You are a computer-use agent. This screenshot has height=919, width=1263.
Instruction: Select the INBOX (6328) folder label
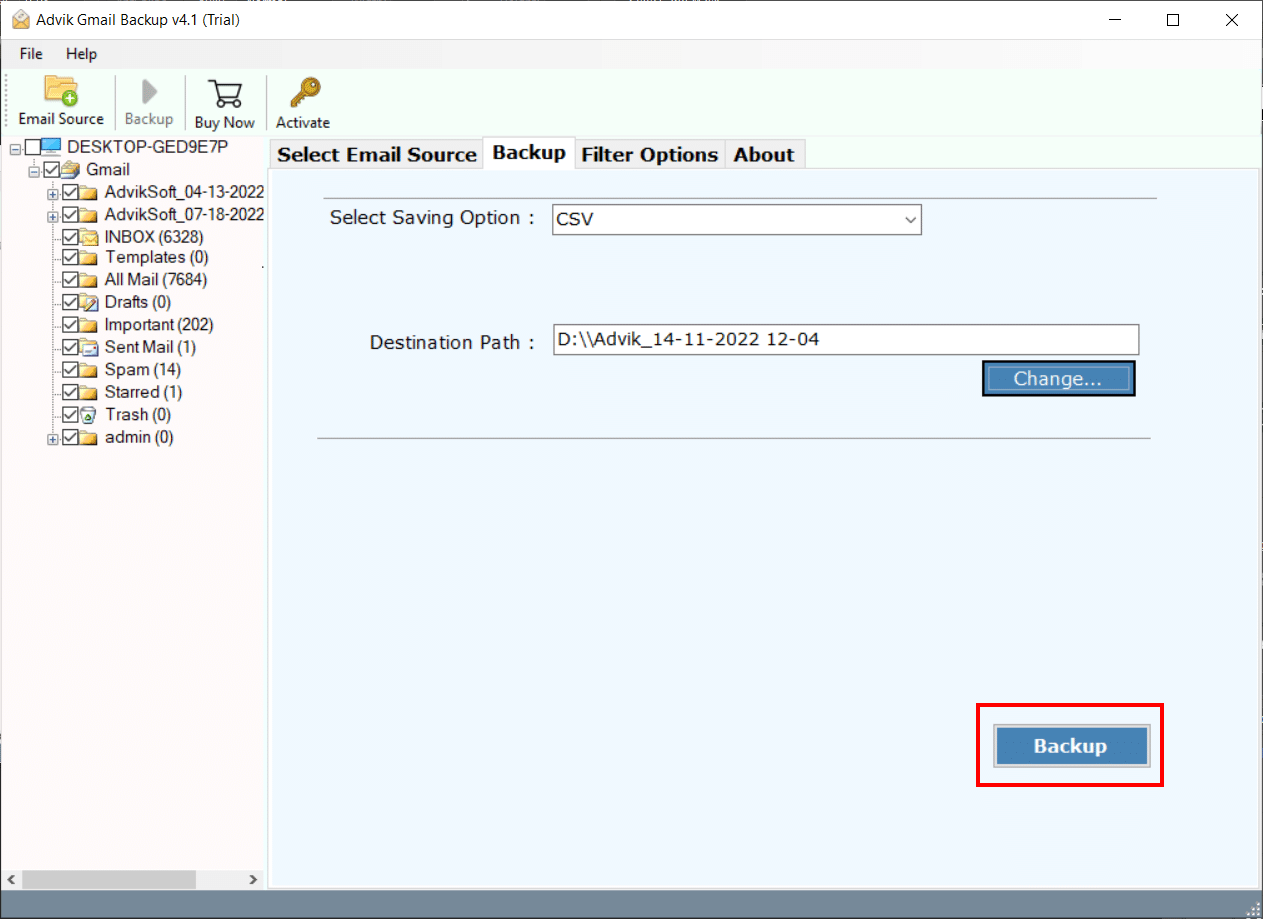(153, 237)
